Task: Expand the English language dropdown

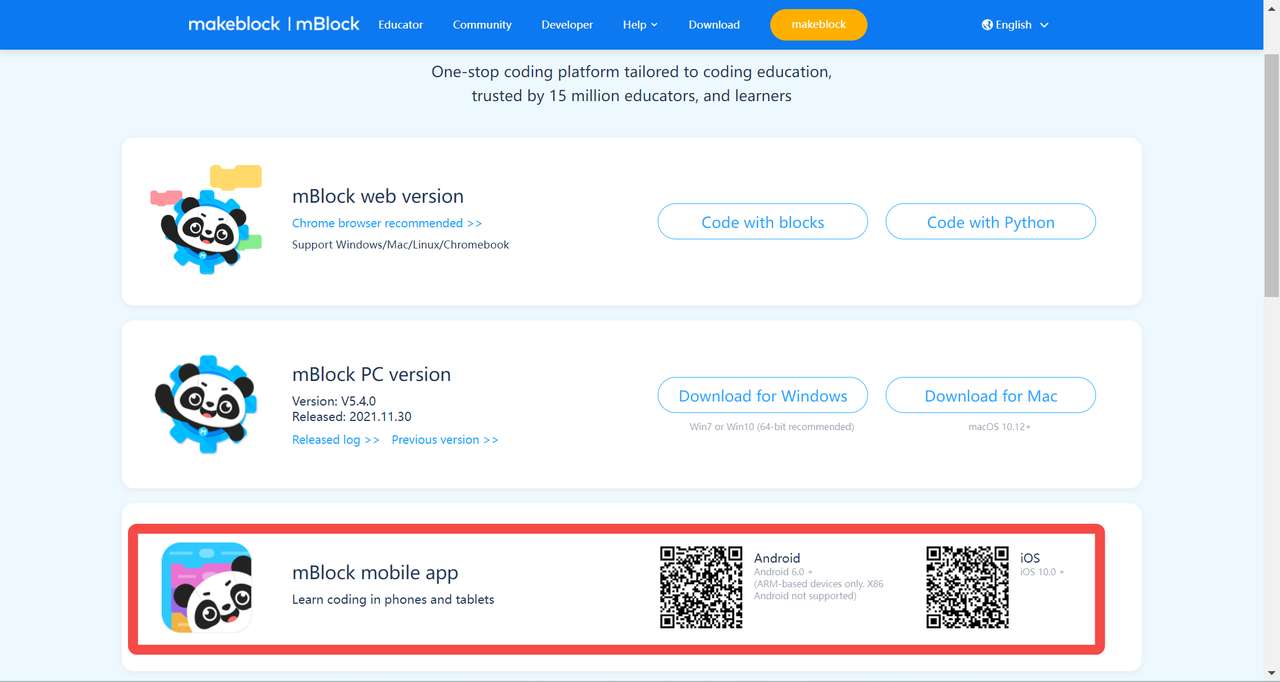Action: (1016, 25)
